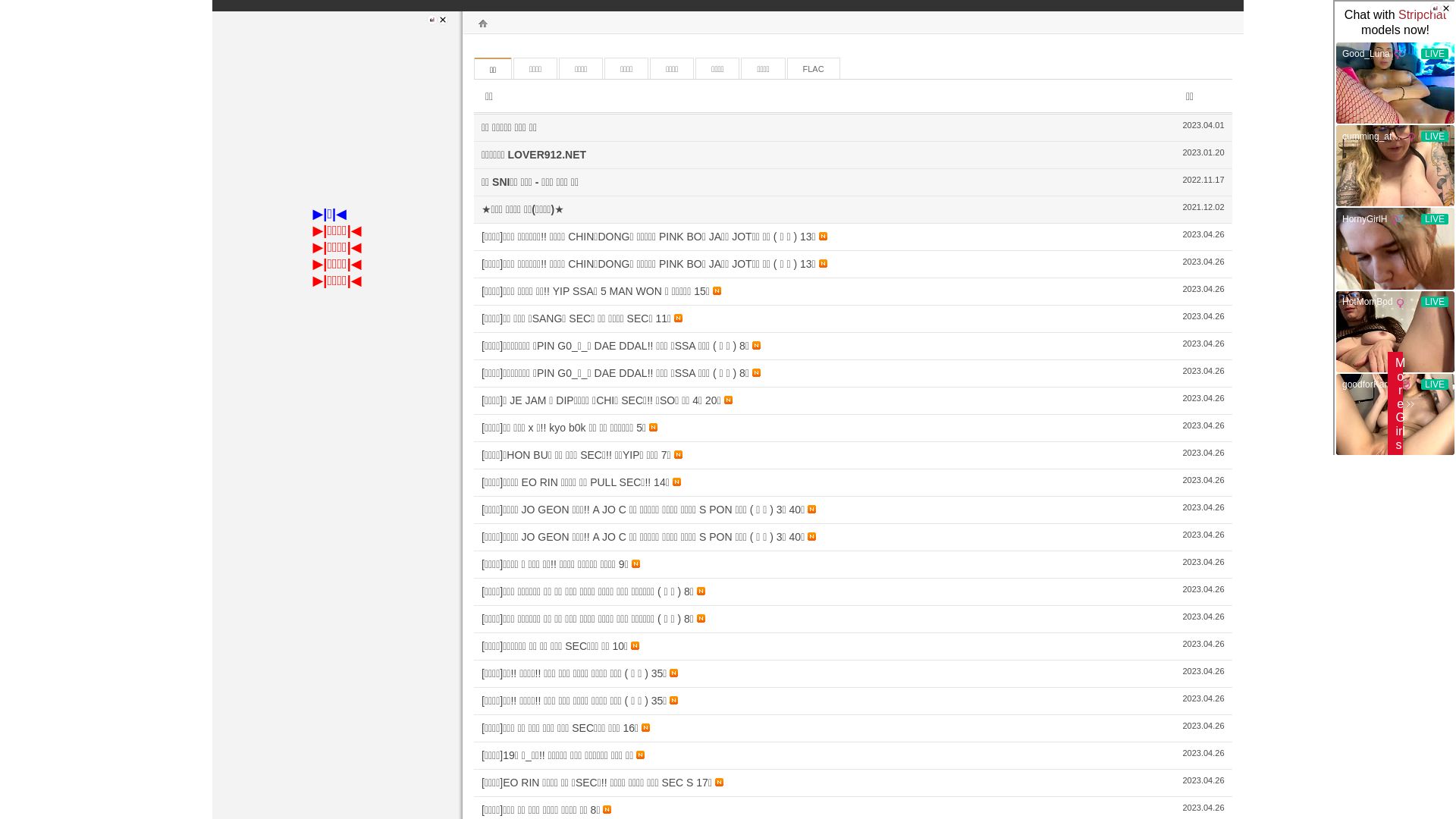
Task: Open the LOVER912.NET notice post
Action: [x=534, y=155]
